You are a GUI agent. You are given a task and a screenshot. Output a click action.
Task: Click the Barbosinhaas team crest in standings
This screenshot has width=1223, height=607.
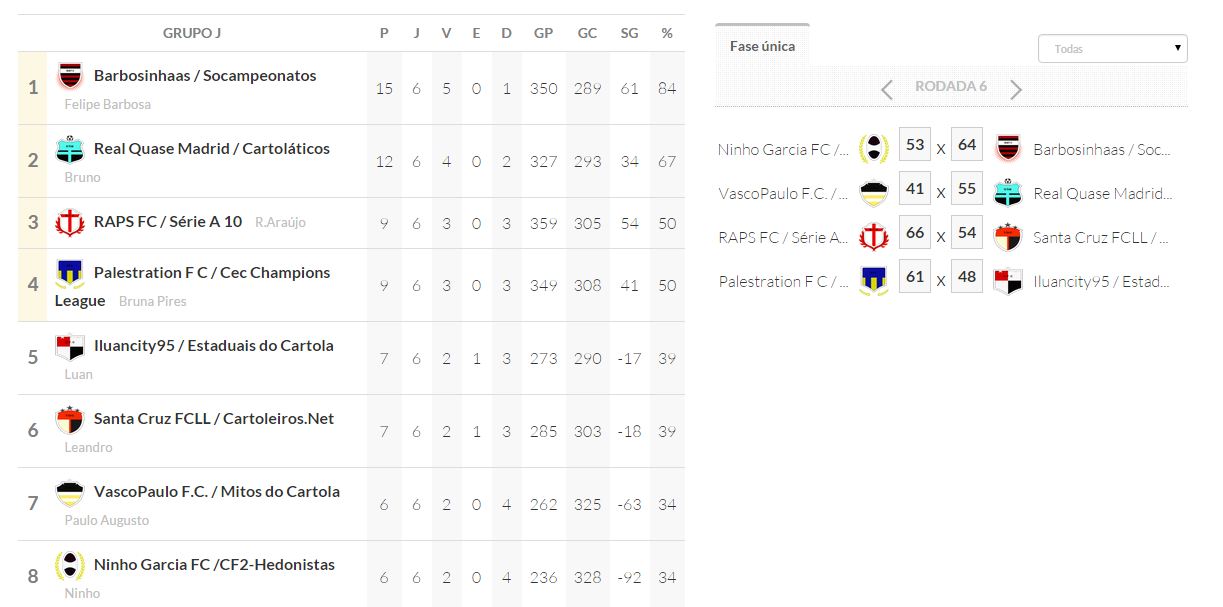point(69,76)
